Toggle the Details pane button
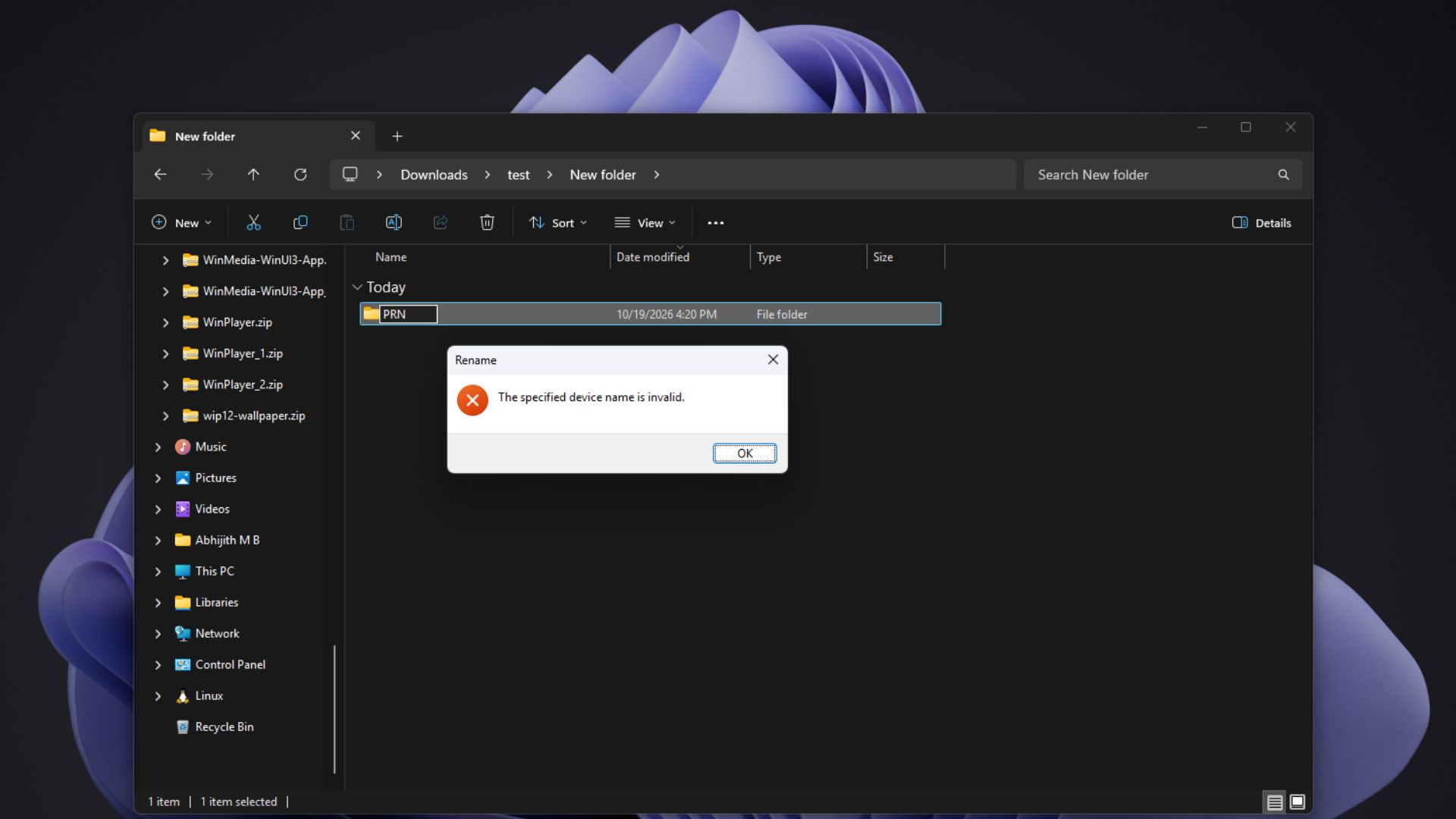The height and width of the screenshot is (819, 1456). click(x=1262, y=223)
